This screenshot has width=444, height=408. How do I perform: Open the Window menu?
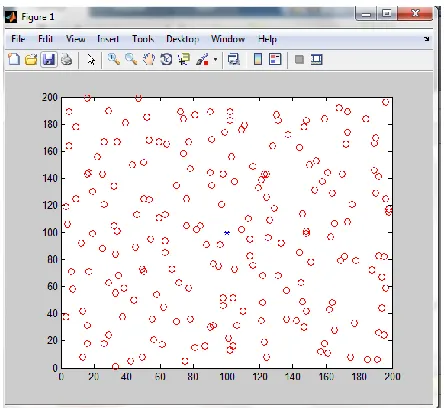pyautogui.click(x=228, y=39)
